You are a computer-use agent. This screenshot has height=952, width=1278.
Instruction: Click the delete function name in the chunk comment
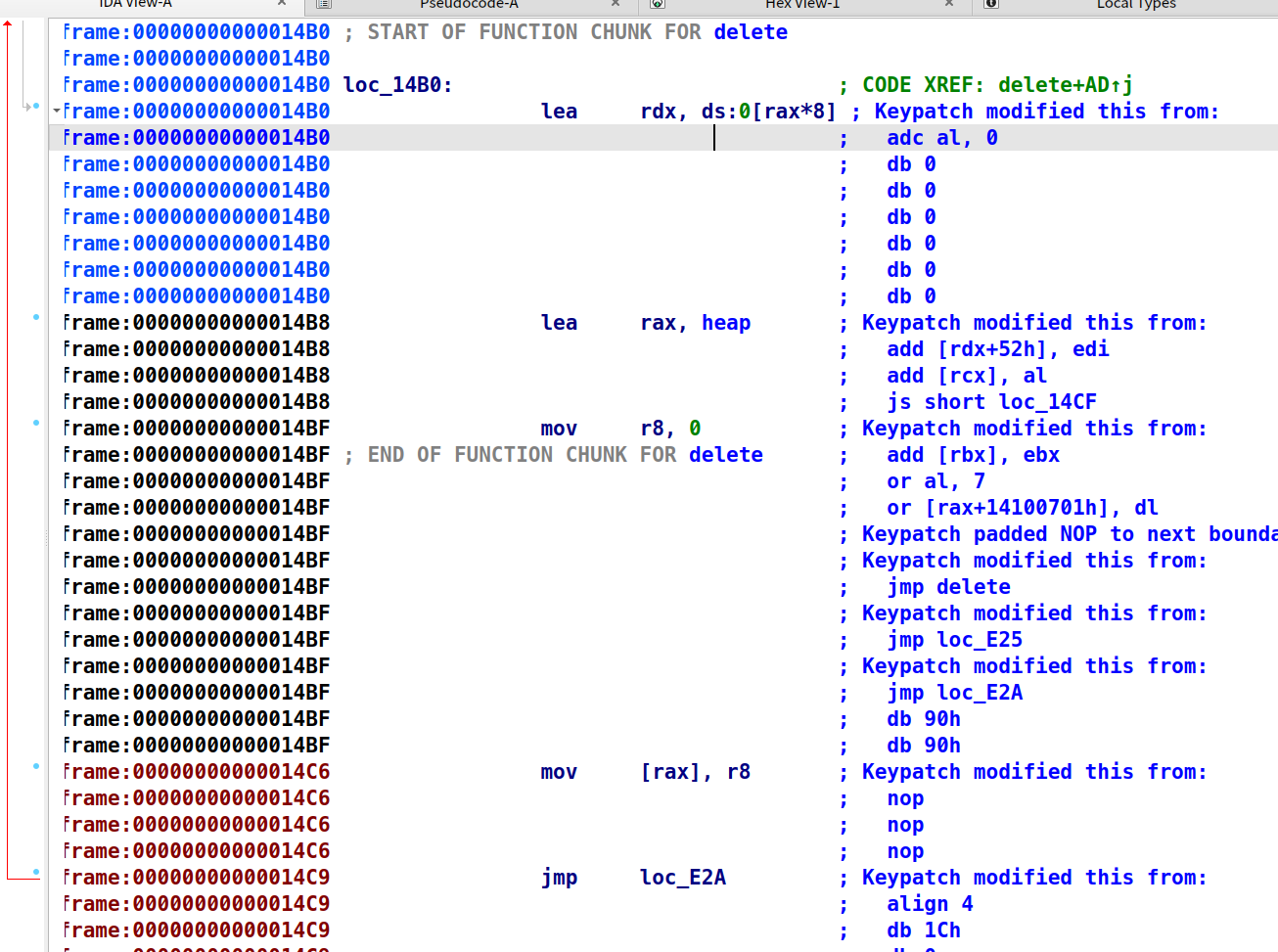750,31
